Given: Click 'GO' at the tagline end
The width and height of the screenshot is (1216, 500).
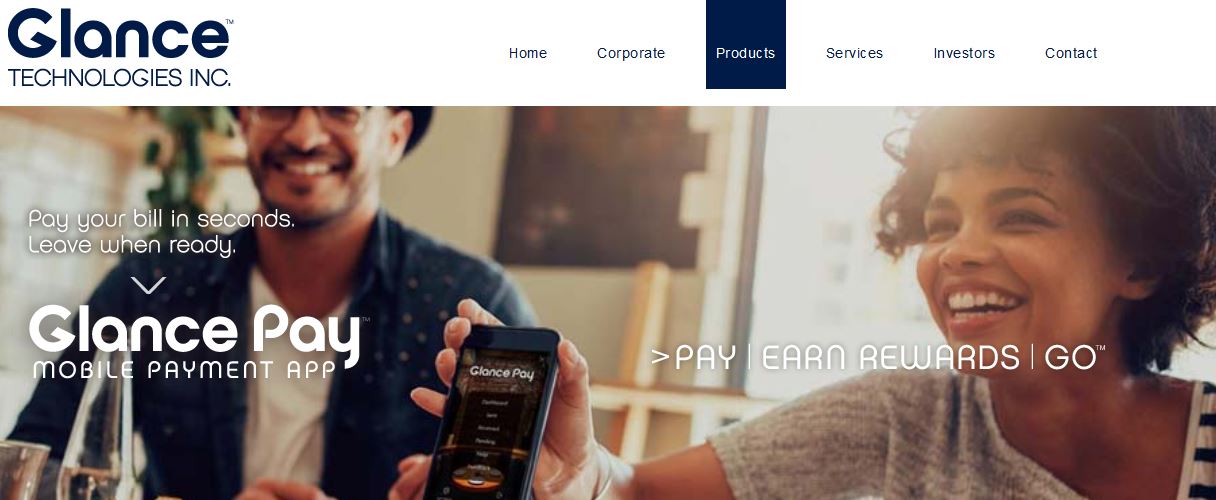Looking at the screenshot, I should [1070, 358].
